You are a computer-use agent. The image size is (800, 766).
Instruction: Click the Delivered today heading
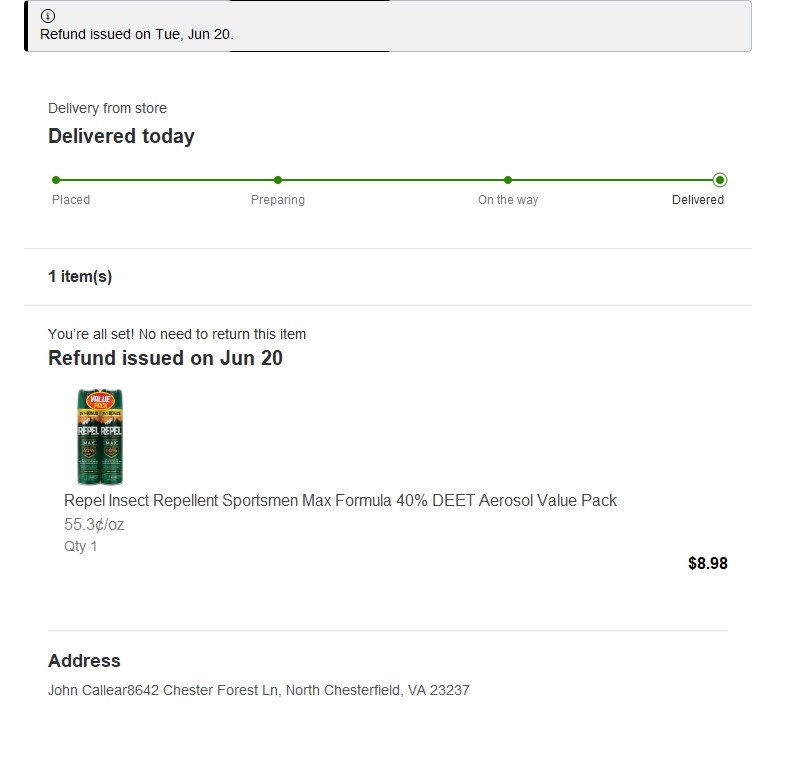point(121,136)
